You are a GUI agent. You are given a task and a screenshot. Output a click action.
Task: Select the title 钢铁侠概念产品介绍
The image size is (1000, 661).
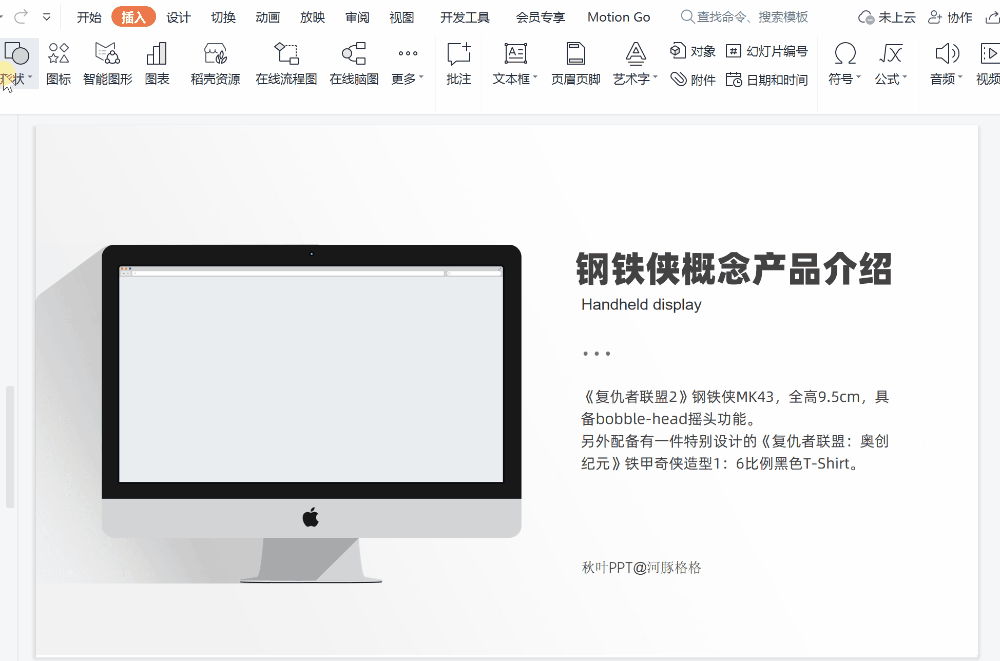click(x=733, y=269)
